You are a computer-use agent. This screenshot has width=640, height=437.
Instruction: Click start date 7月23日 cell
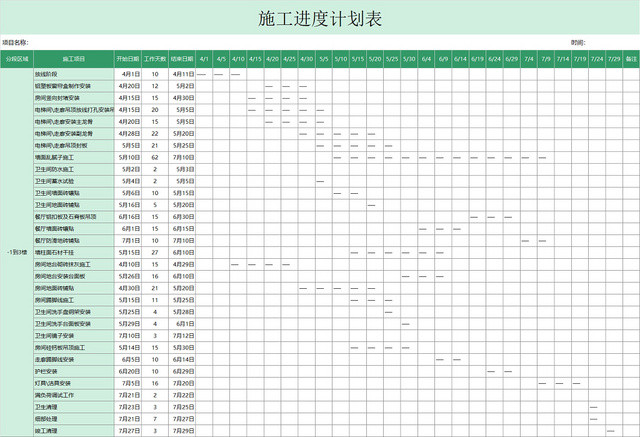[128, 407]
